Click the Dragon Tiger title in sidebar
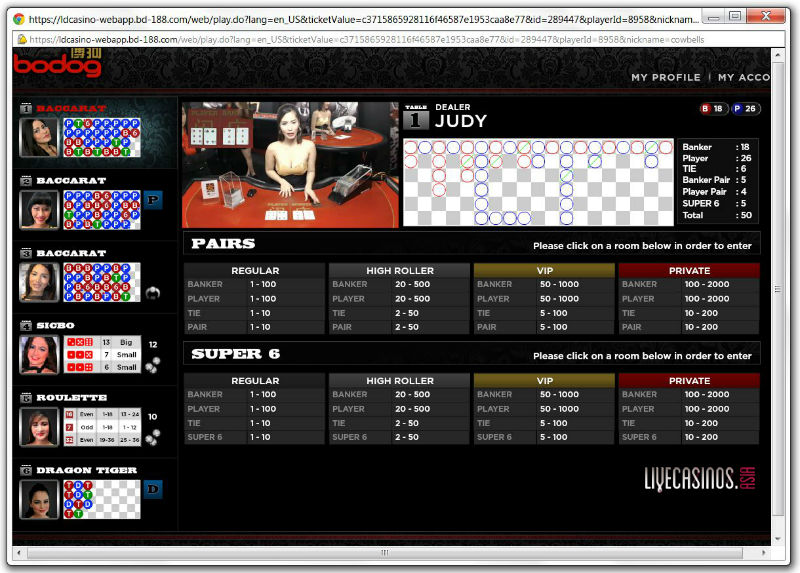Image resolution: width=800 pixels, height=573 pixels. 86,470
